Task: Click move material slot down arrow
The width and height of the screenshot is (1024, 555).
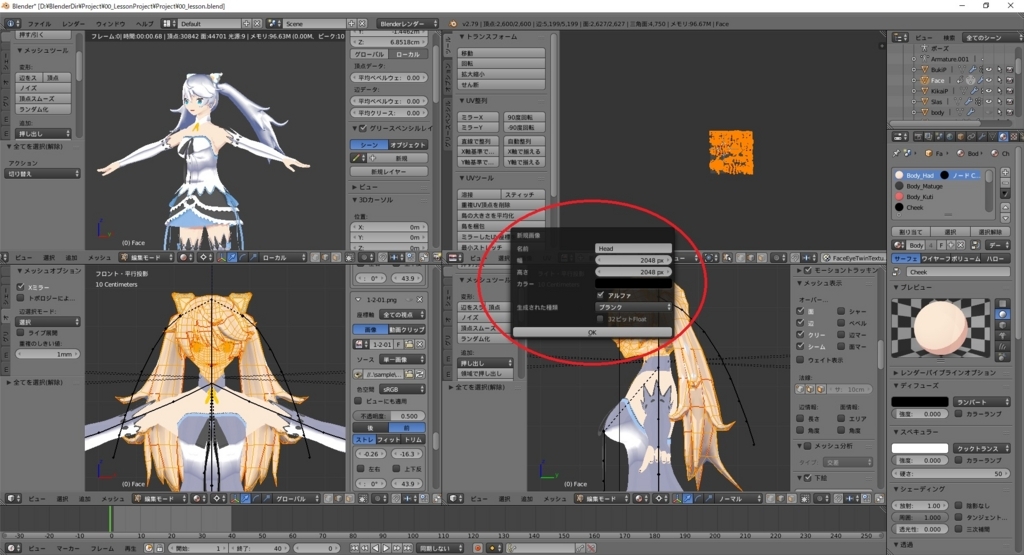Action: coord(1005,218)
